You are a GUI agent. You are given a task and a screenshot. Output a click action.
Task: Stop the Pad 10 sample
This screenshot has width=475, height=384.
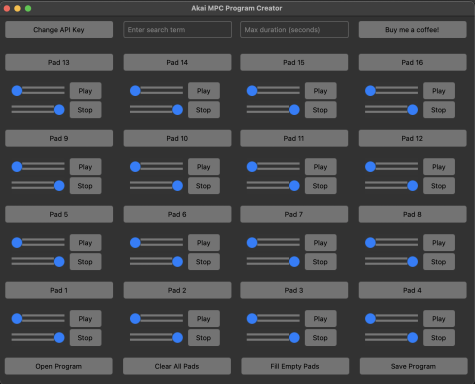(204, 186)
